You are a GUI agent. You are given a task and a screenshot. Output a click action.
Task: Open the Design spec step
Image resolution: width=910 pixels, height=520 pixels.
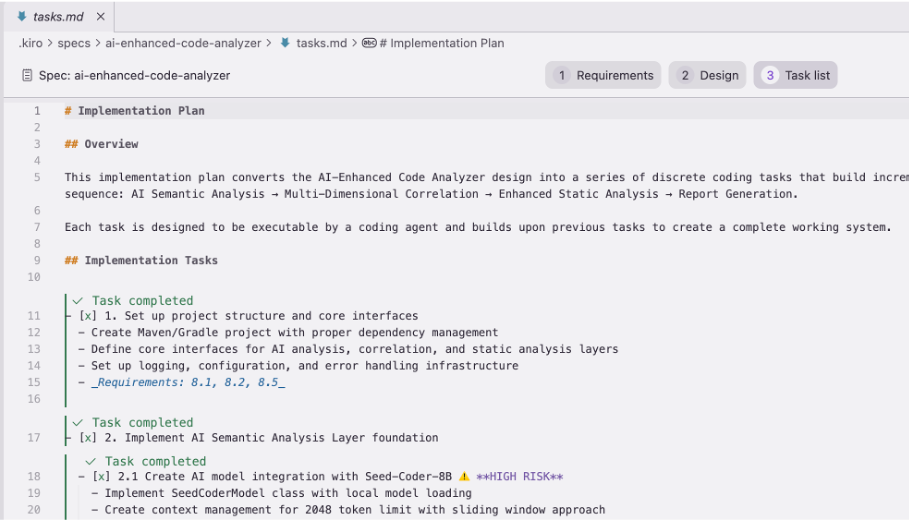coord(708,75)
